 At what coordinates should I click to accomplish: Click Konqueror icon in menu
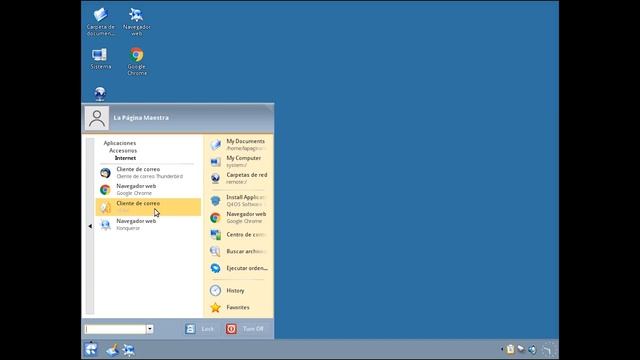tap(105, 224)
